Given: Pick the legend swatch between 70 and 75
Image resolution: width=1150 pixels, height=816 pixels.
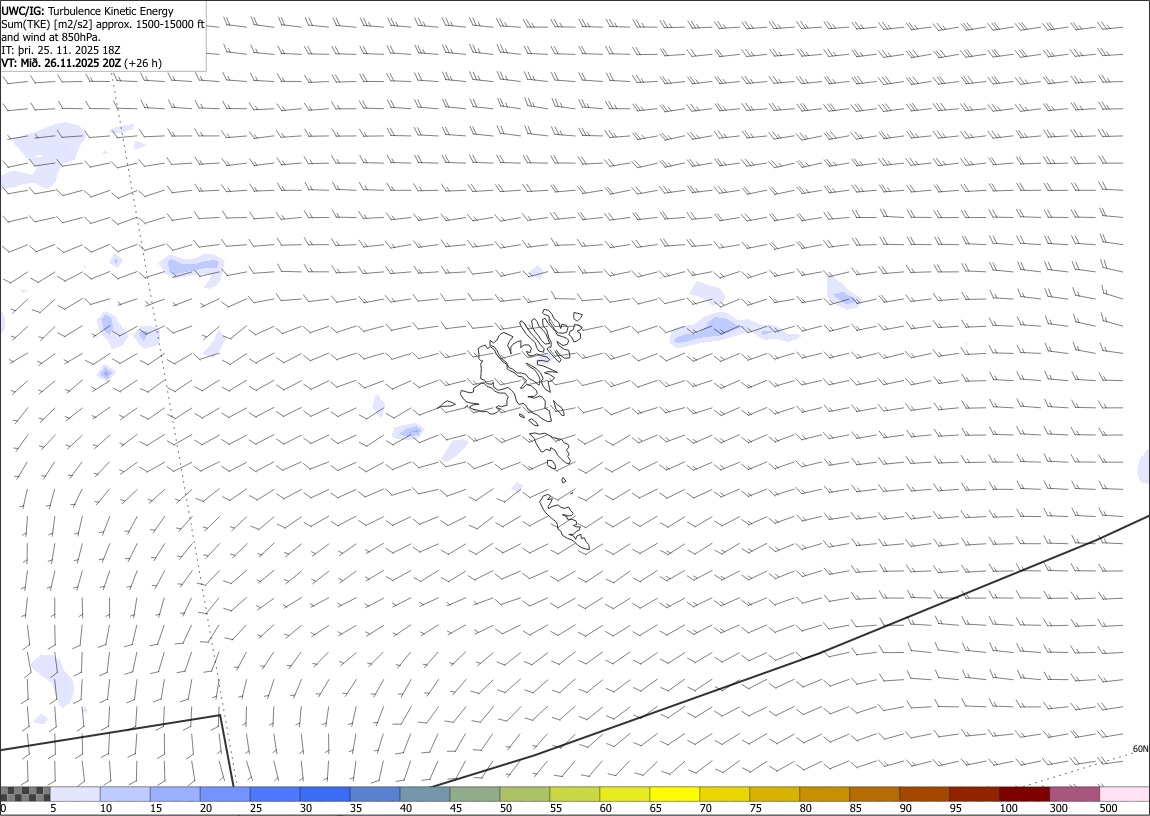Looking at the screenshot, I should tap(724, 794).
